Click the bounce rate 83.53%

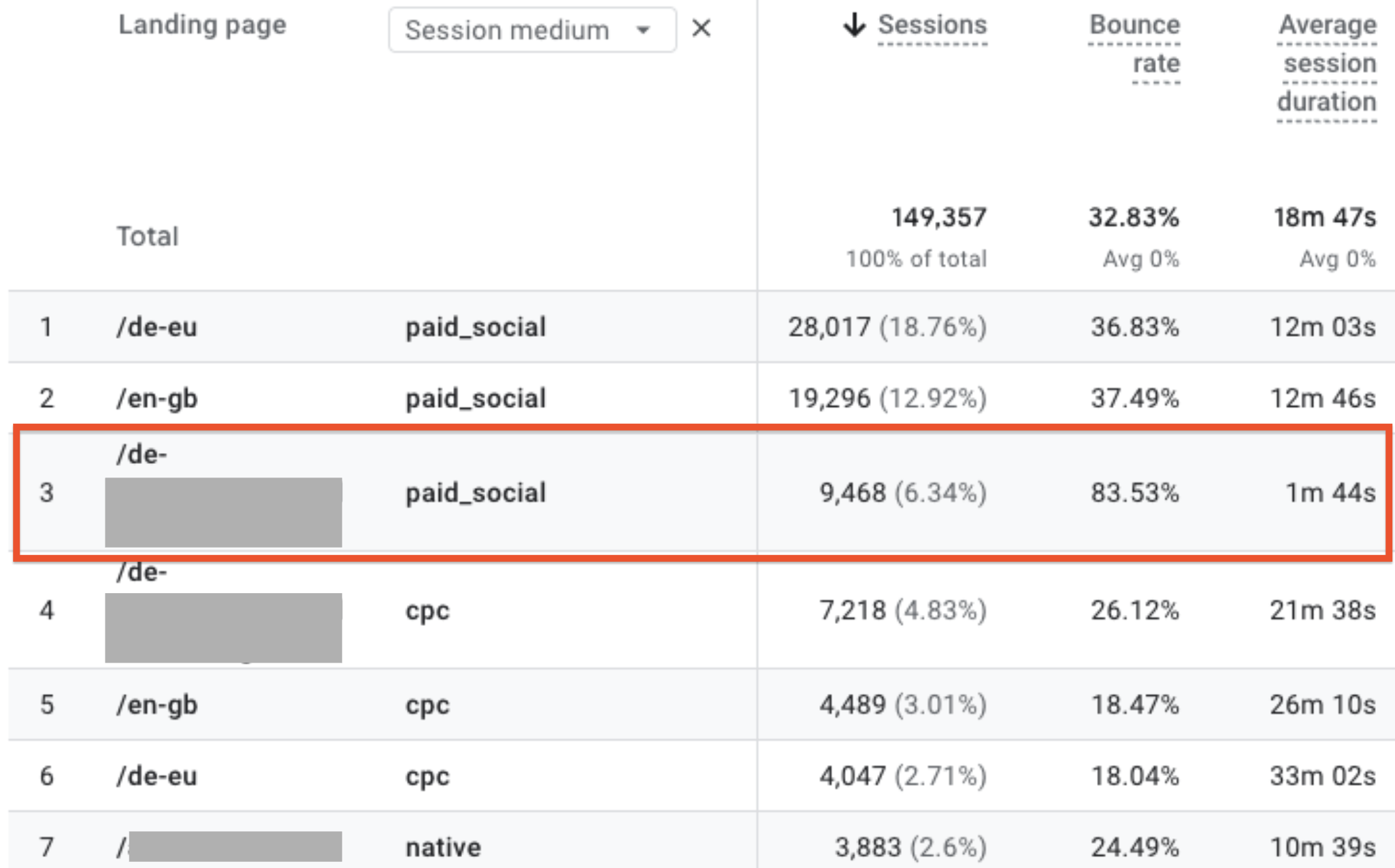(1135, 493)
